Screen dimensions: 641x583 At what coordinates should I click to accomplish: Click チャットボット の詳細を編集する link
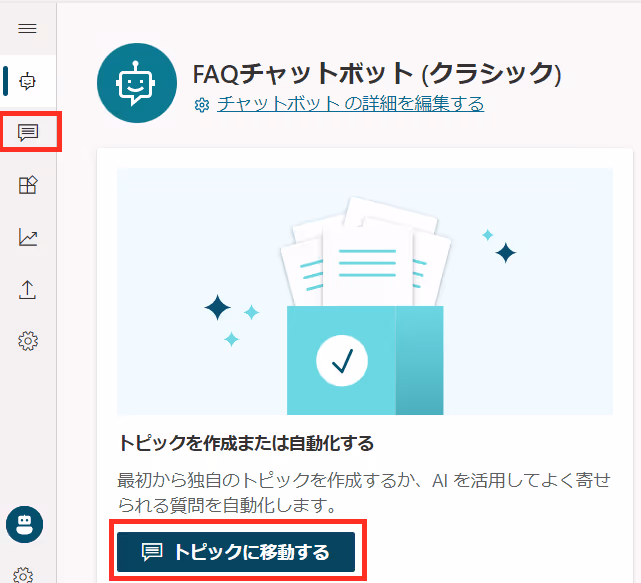pos(350,104)
